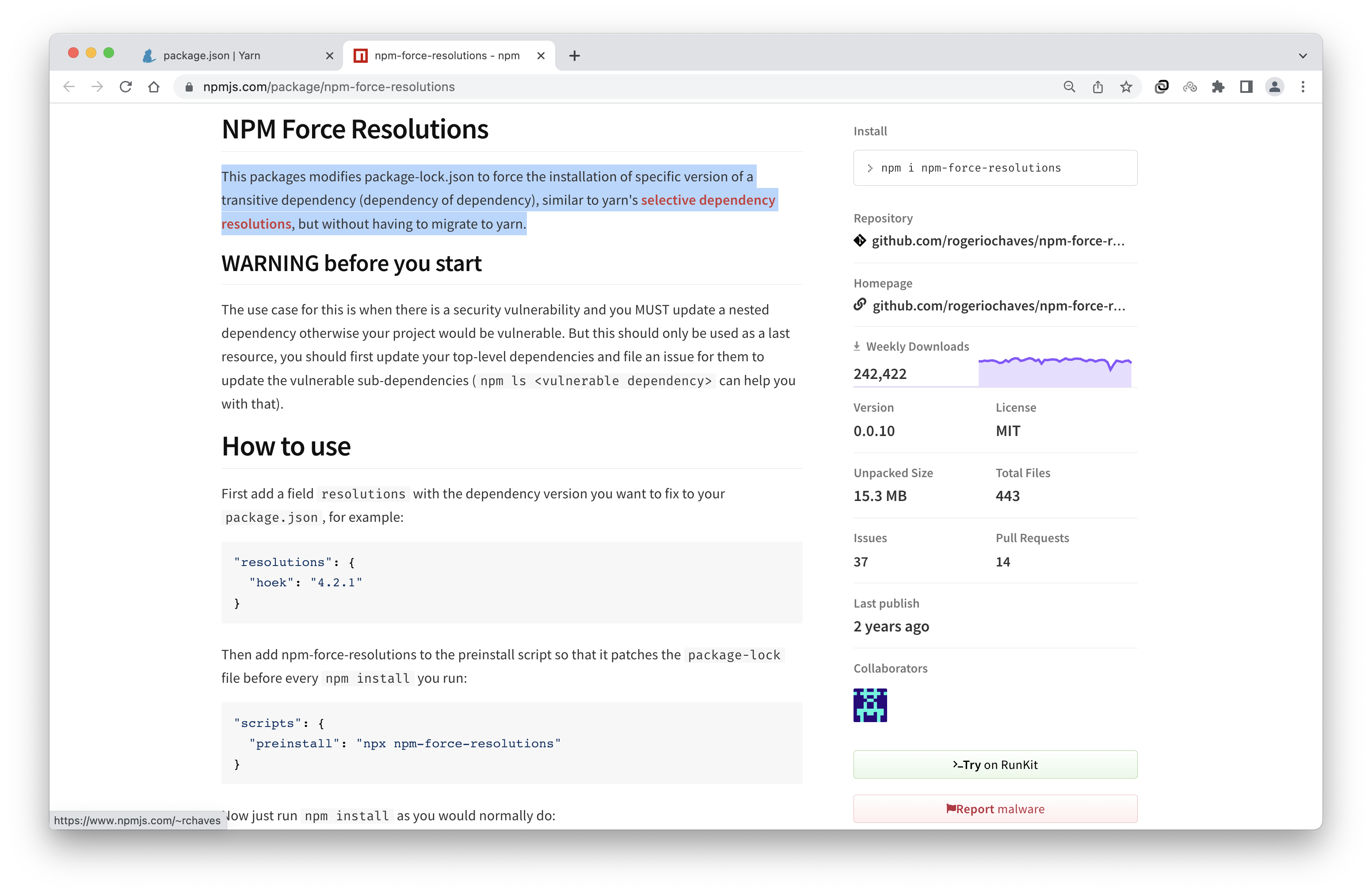Click the license value MIT
Image resolution: width=1372 pixels, height=895 pixels.
click(x=1008, y=431)
